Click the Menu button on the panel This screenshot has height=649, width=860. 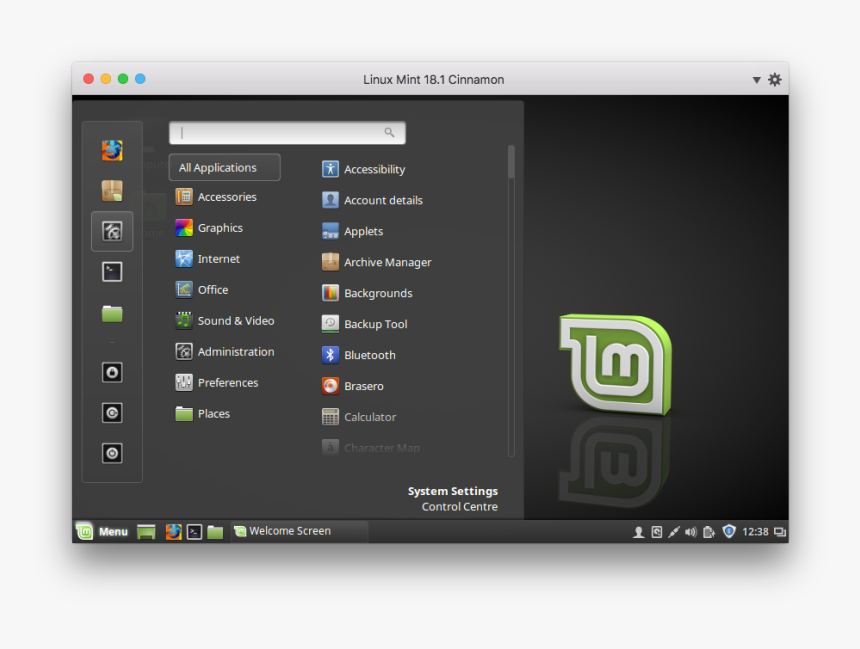point(103,532)
